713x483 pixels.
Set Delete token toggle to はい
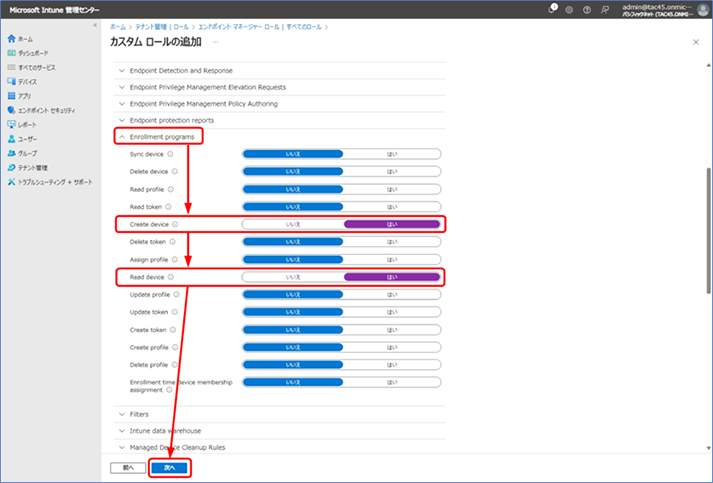click(x=392, y=242)
